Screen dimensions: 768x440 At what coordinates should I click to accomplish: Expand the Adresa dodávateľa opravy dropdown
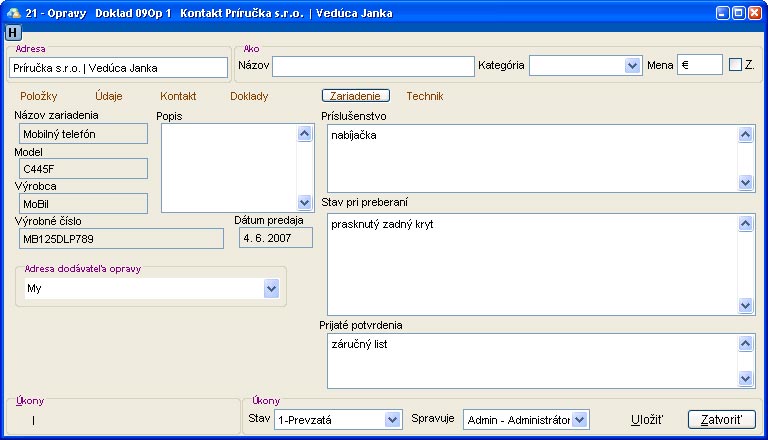(271, 288)
